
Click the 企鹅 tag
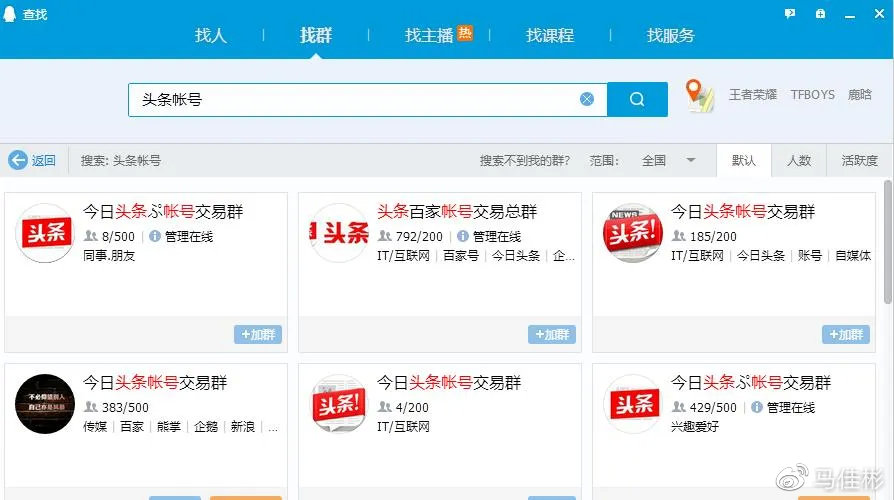click(x=206, y=426)
